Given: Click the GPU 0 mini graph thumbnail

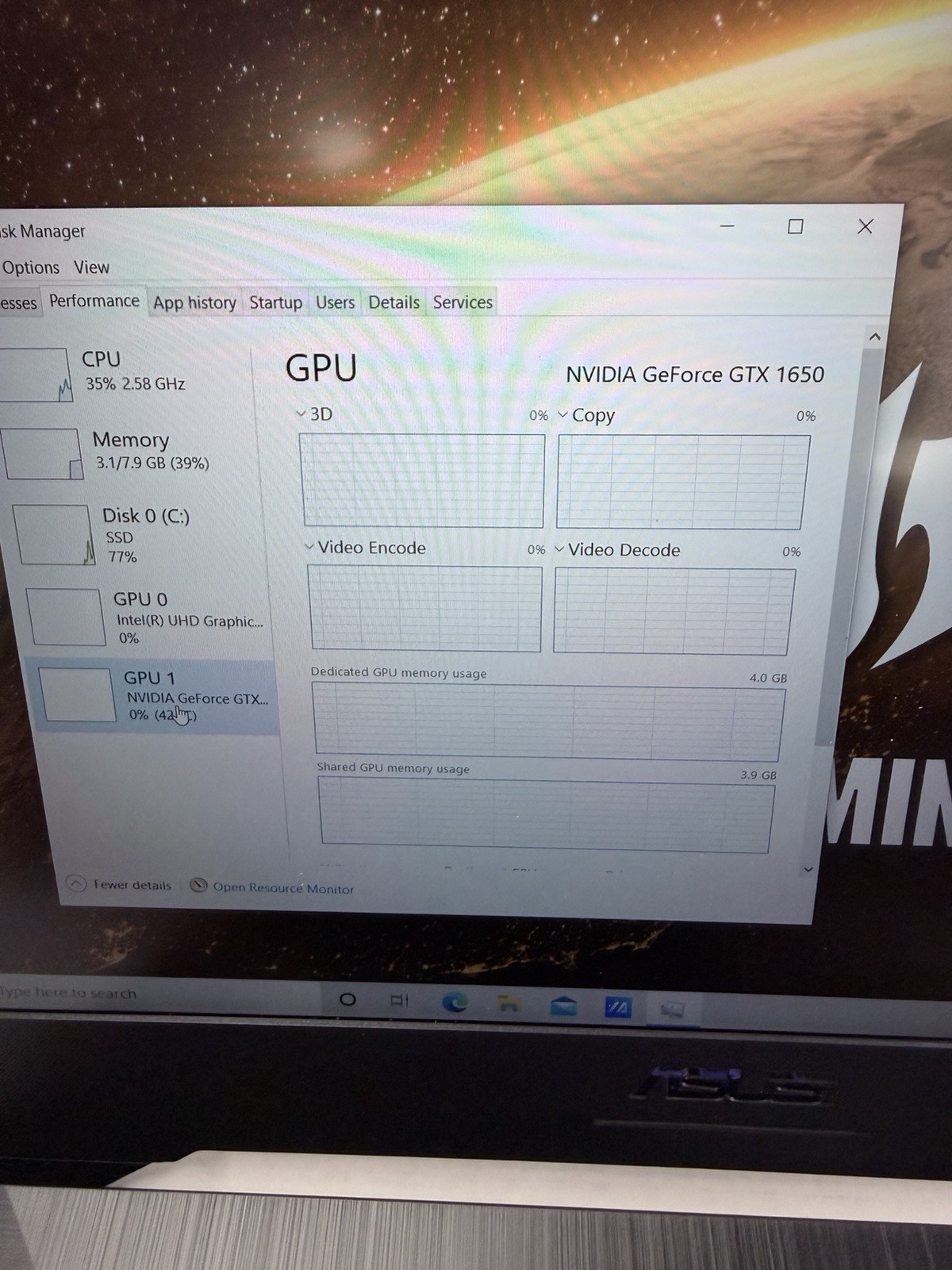Looking at the screenshot, I should click(x=66, y=617).
